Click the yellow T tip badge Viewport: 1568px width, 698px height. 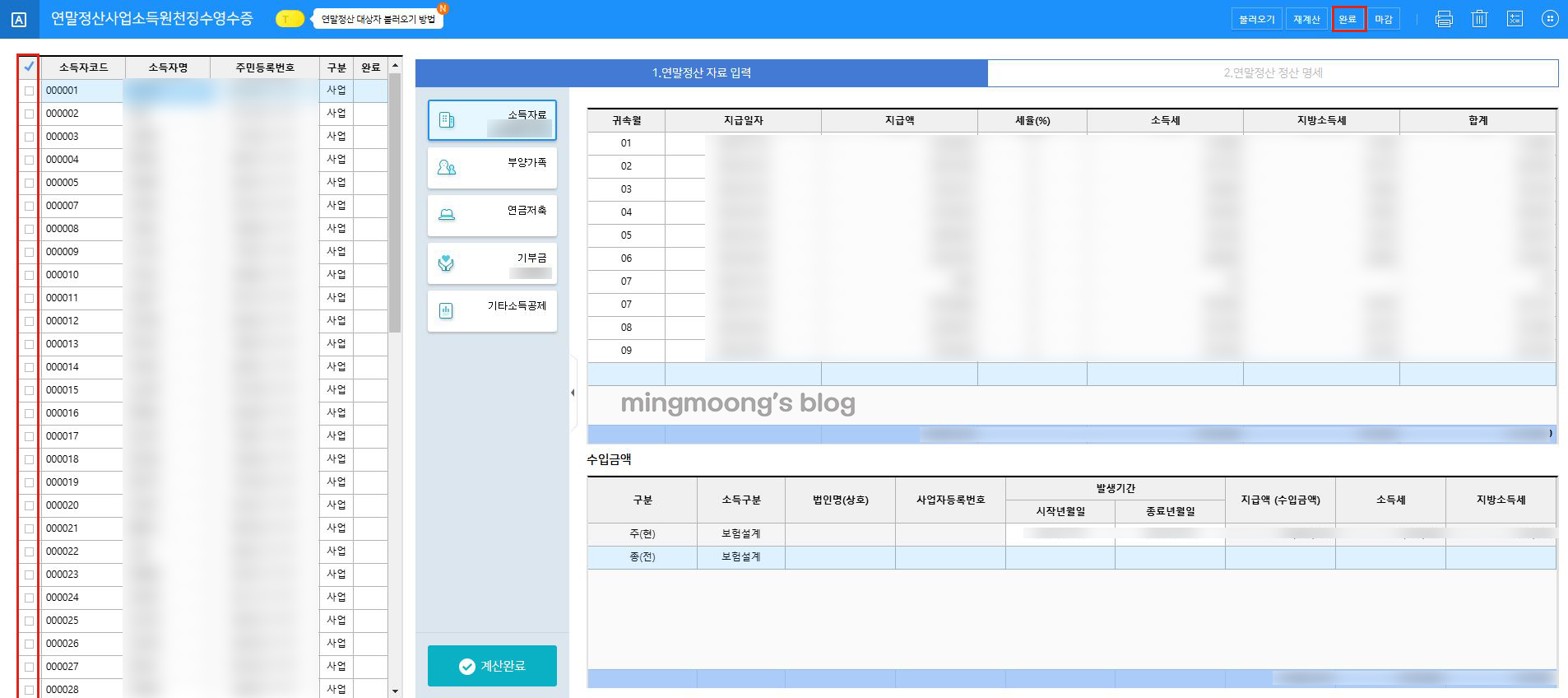[x=289, y=19]
